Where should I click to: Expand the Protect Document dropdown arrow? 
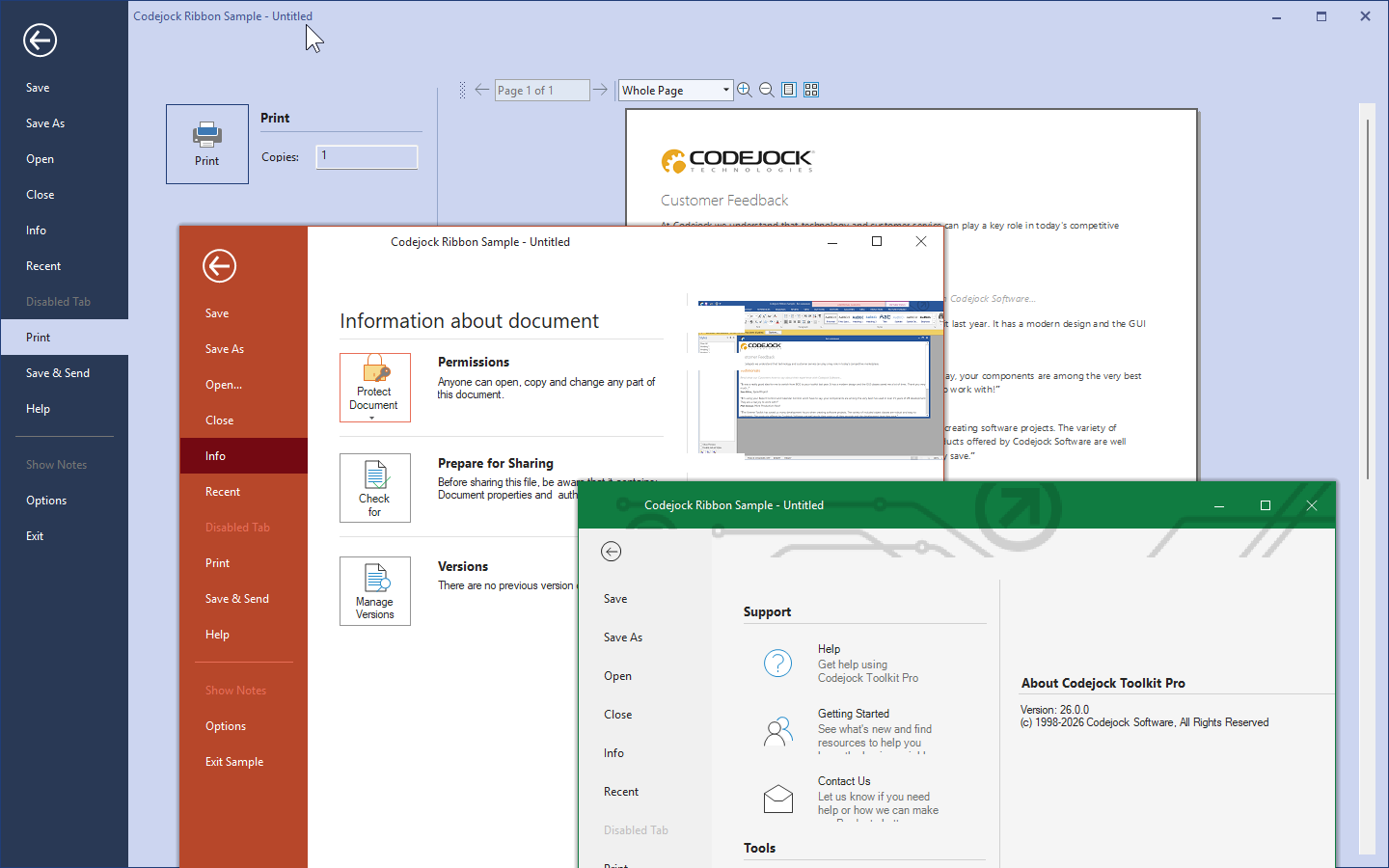(371, 419)
